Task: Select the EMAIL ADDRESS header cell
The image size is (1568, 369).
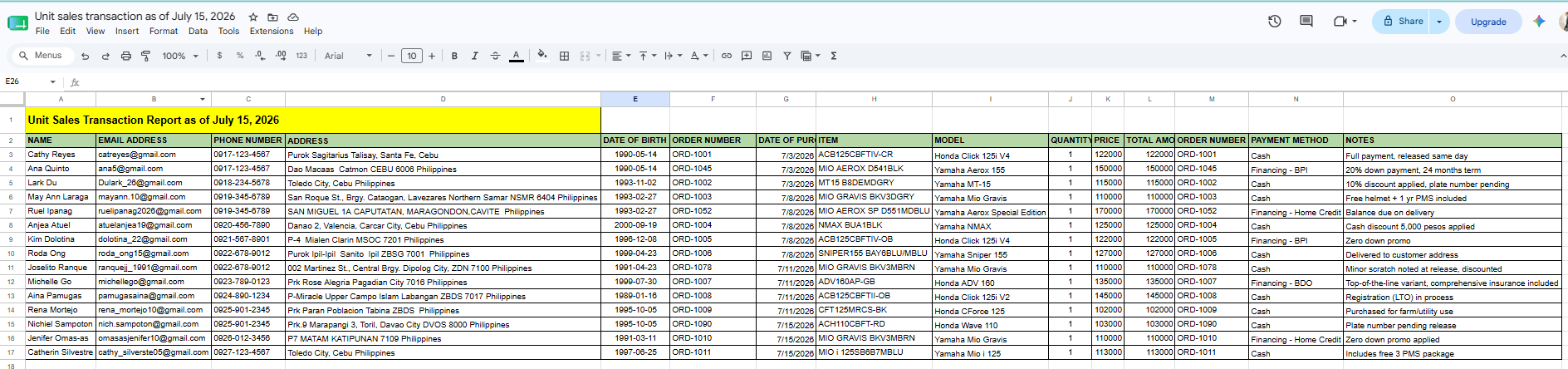Action: coord(154,140)
